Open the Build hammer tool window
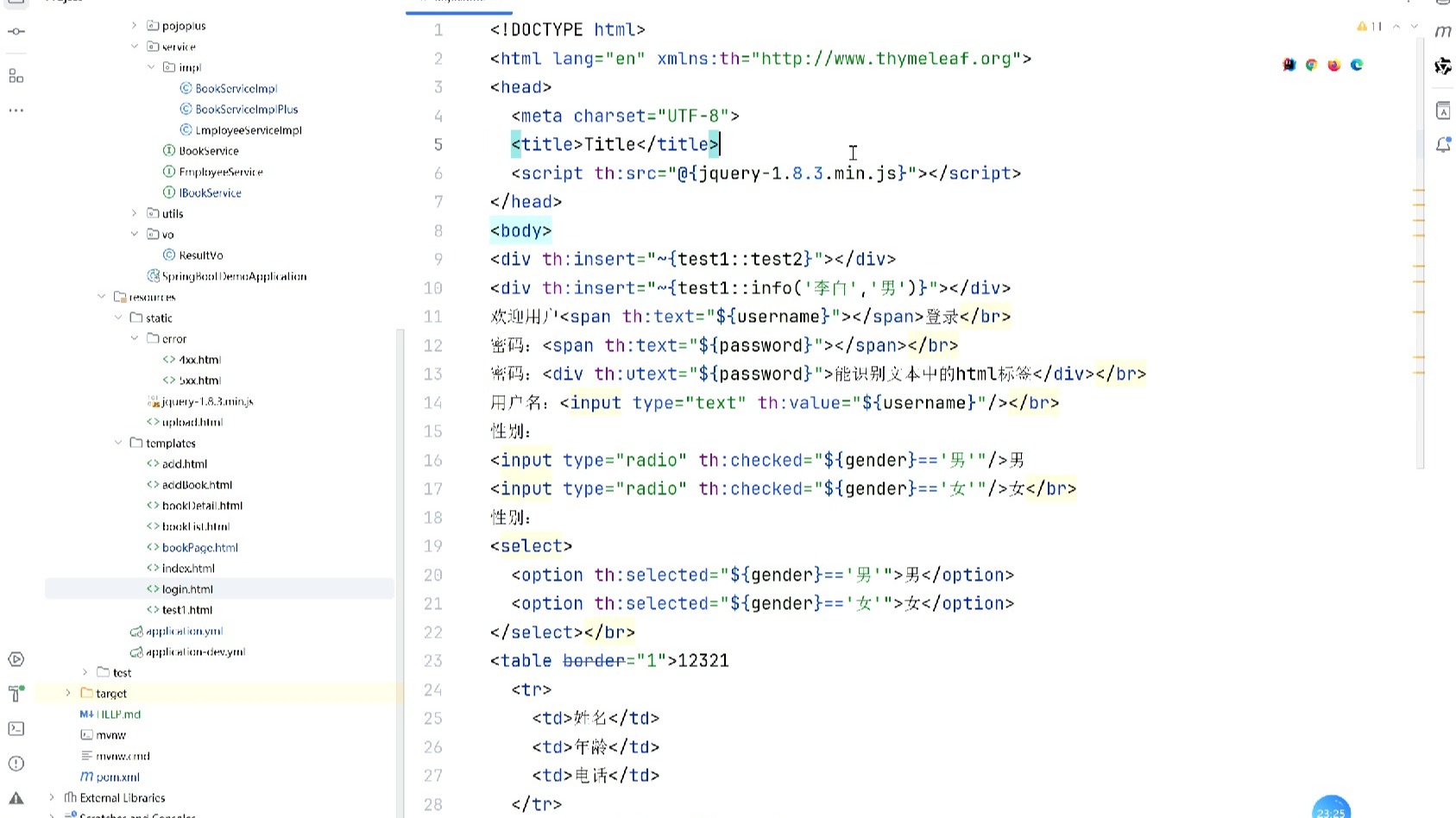The width and height of the screenshot is (1456, 818). click(16, 694)
